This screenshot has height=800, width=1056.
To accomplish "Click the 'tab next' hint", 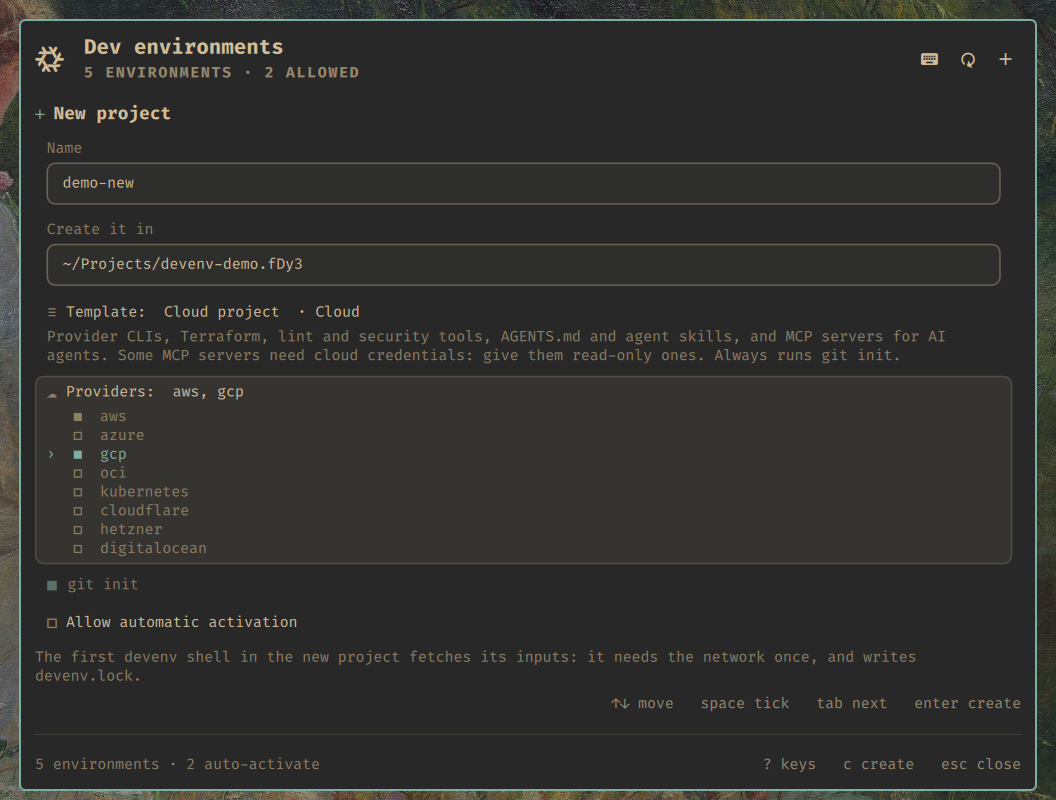I will coord(851,703).
